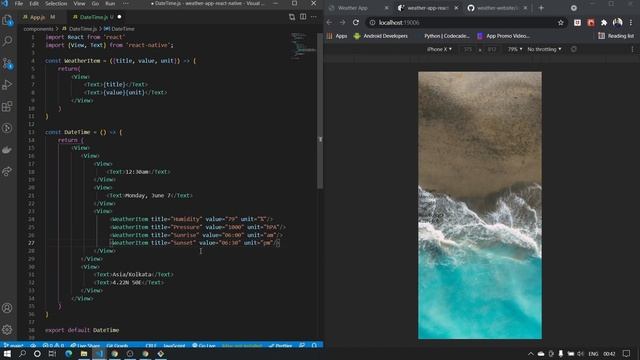Image resolution: width=640 pixels, height=360 pixels.
Task: Click 'export default DateTime' line
Action: pos(82,330)
